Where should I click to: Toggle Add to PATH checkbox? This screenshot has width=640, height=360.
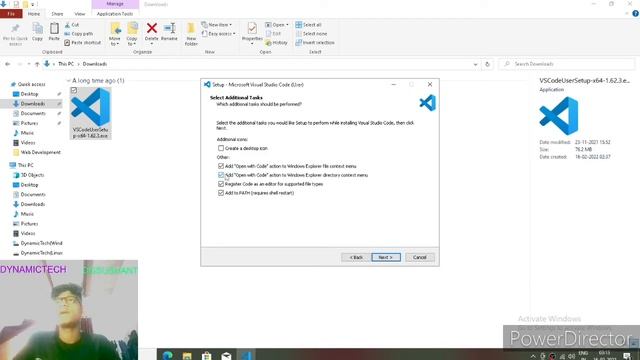221,193
